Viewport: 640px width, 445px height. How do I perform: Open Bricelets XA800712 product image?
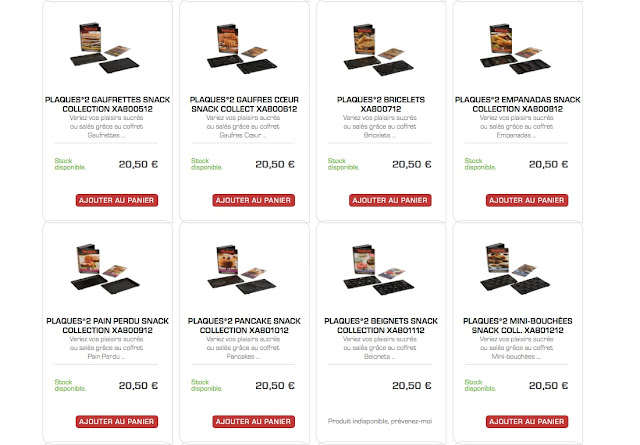tap(379, 49)
